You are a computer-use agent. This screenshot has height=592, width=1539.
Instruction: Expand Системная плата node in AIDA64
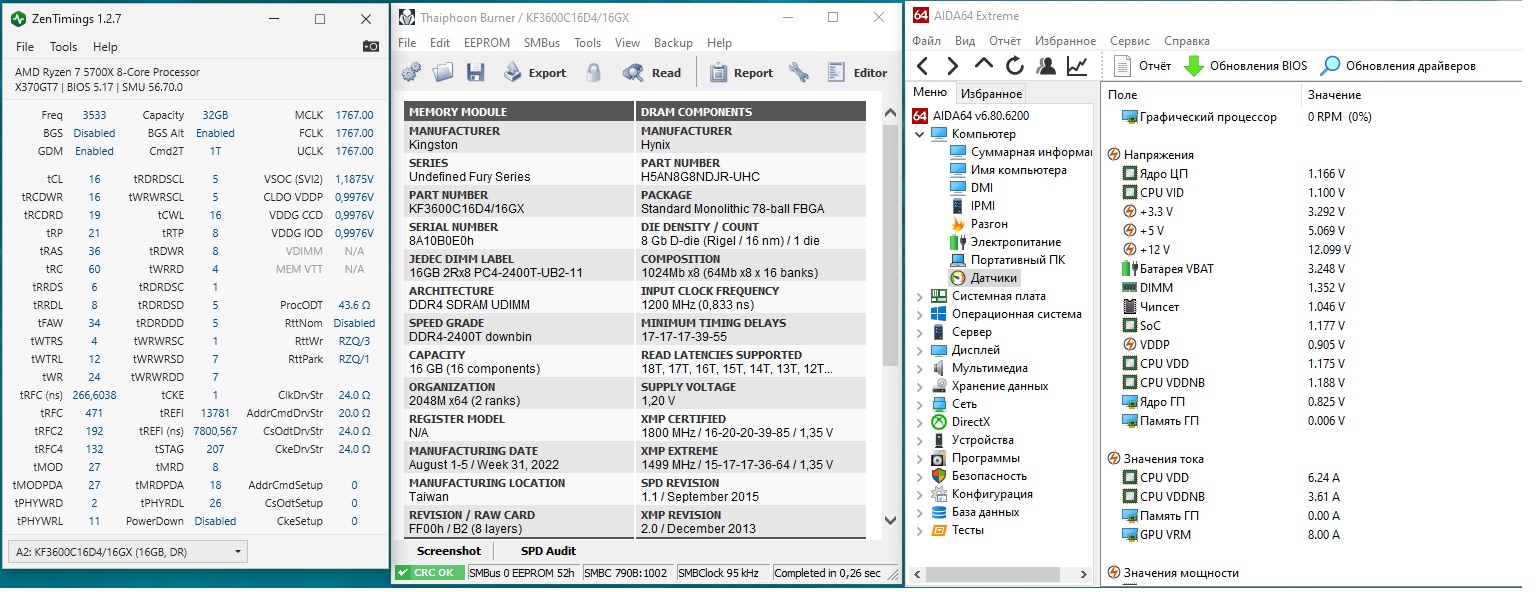[919, 296]
